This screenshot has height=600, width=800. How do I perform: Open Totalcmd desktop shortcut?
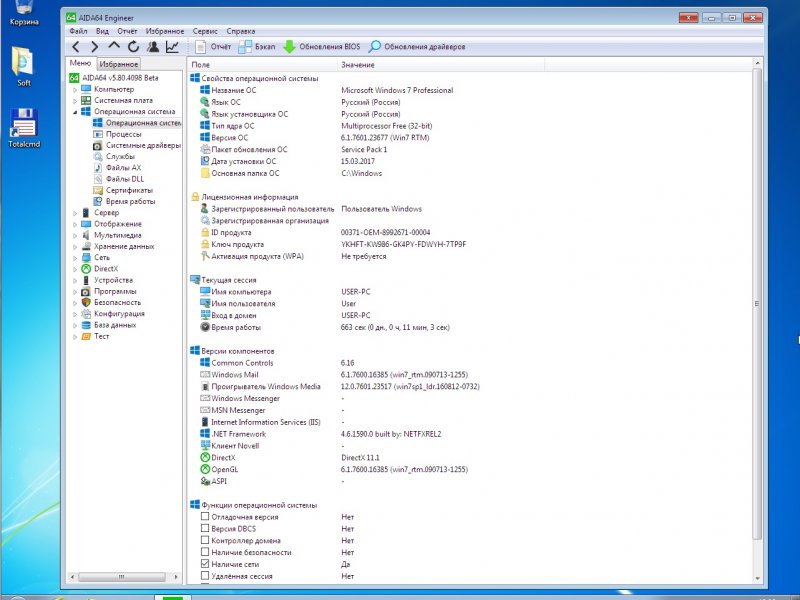pyautogui.click(x=23, y=128)
